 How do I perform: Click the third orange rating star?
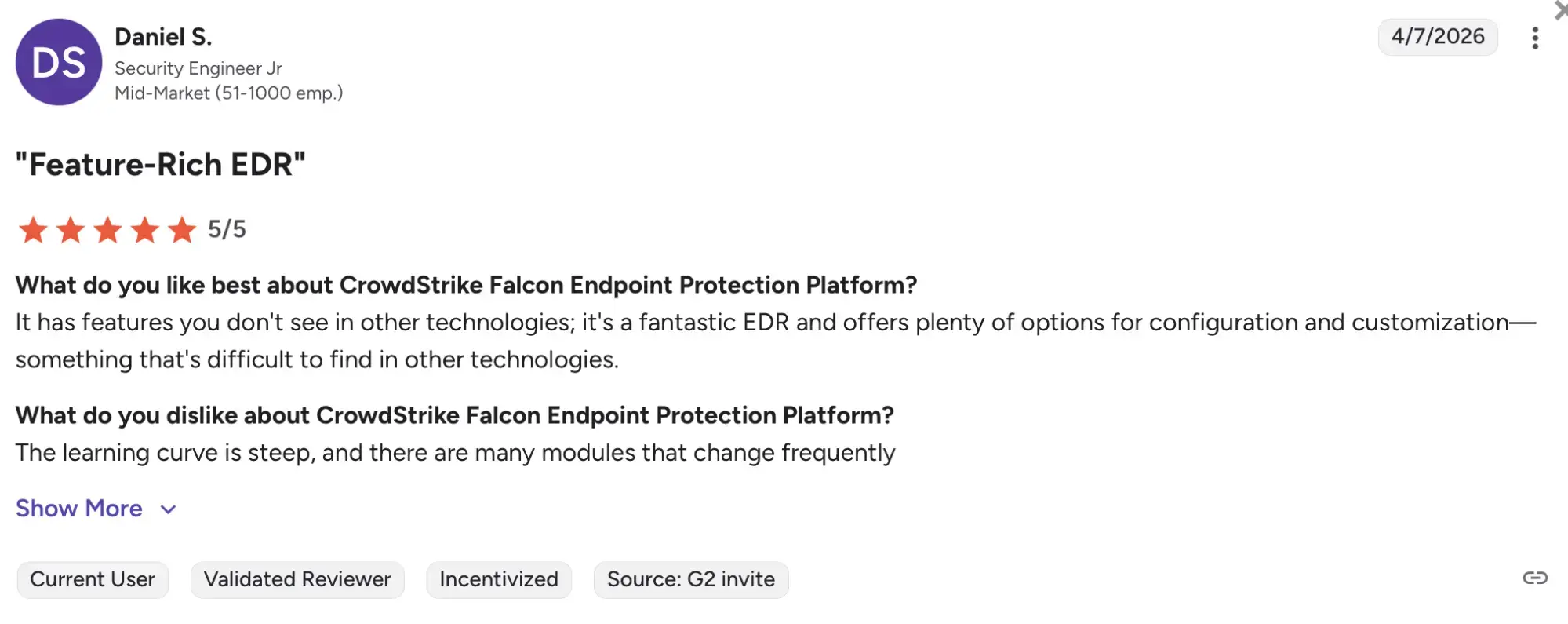click(107, 230)
